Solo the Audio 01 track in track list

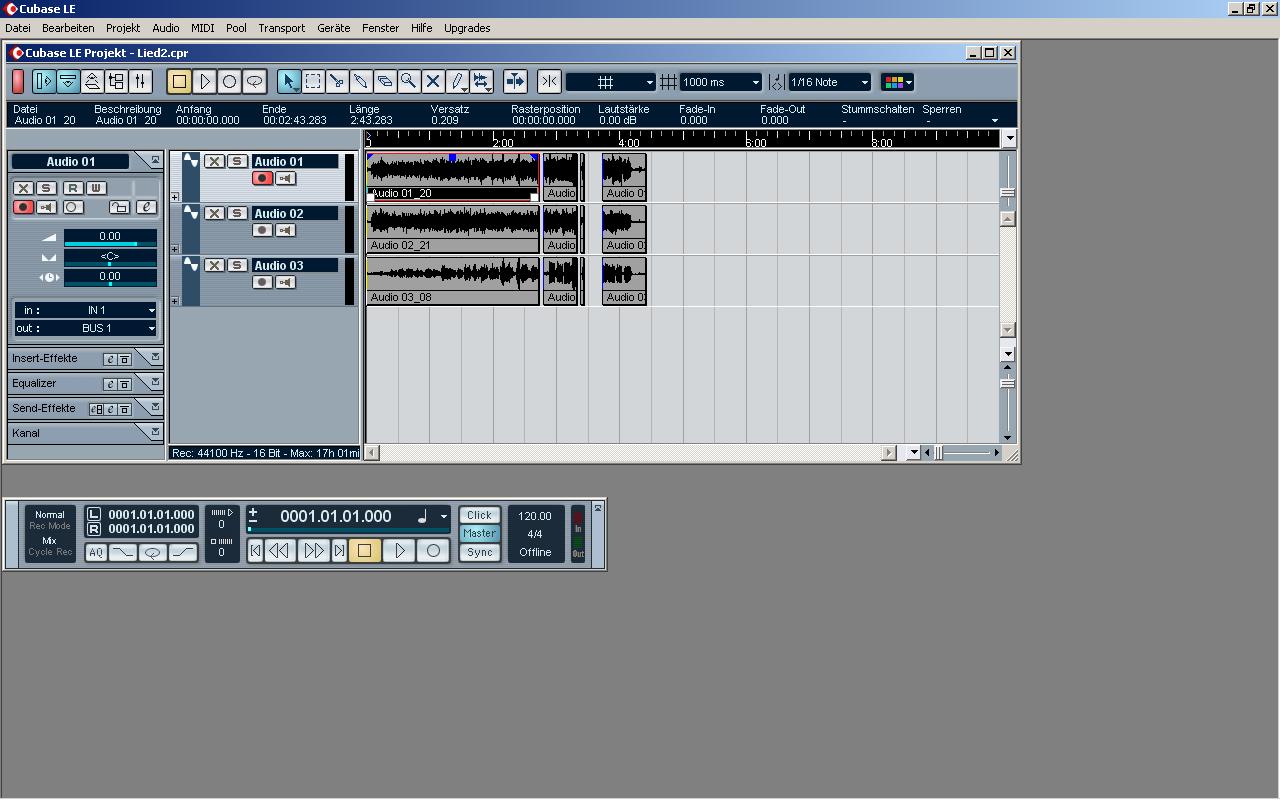click(237, 161)
